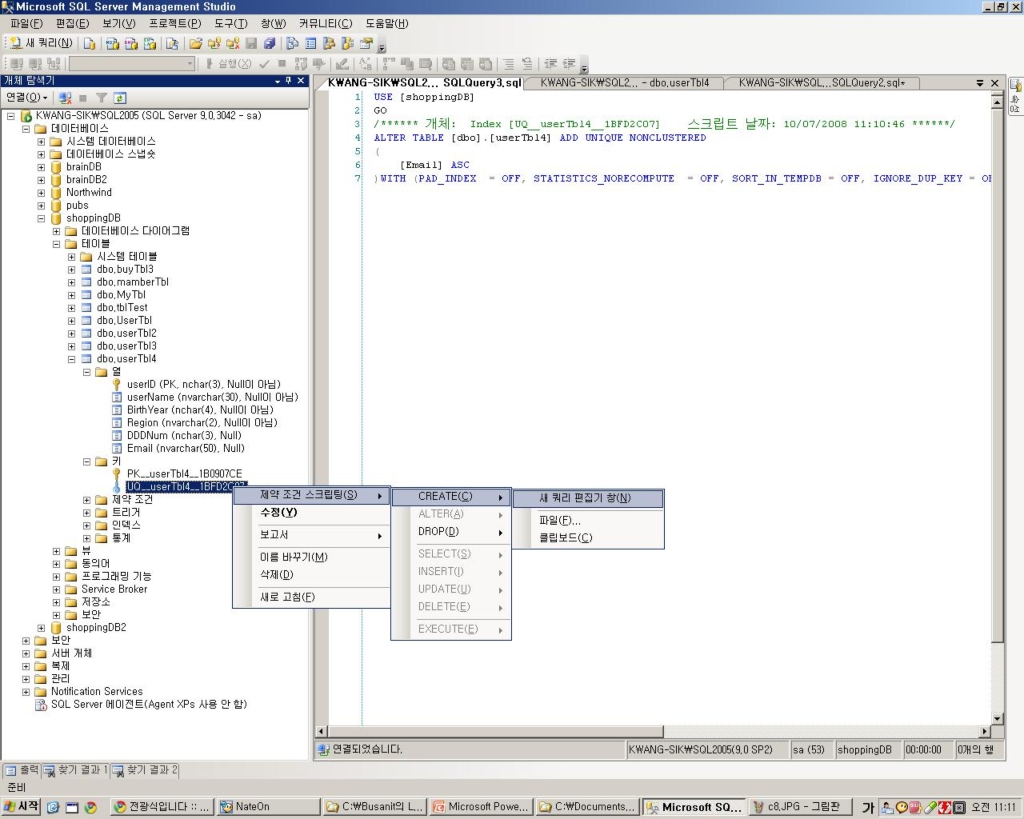This screenshot has width=1024, height=819.
Task: Click the Properties Window toolbar icon
Action: pyautogui.click(x=366, y=44)
